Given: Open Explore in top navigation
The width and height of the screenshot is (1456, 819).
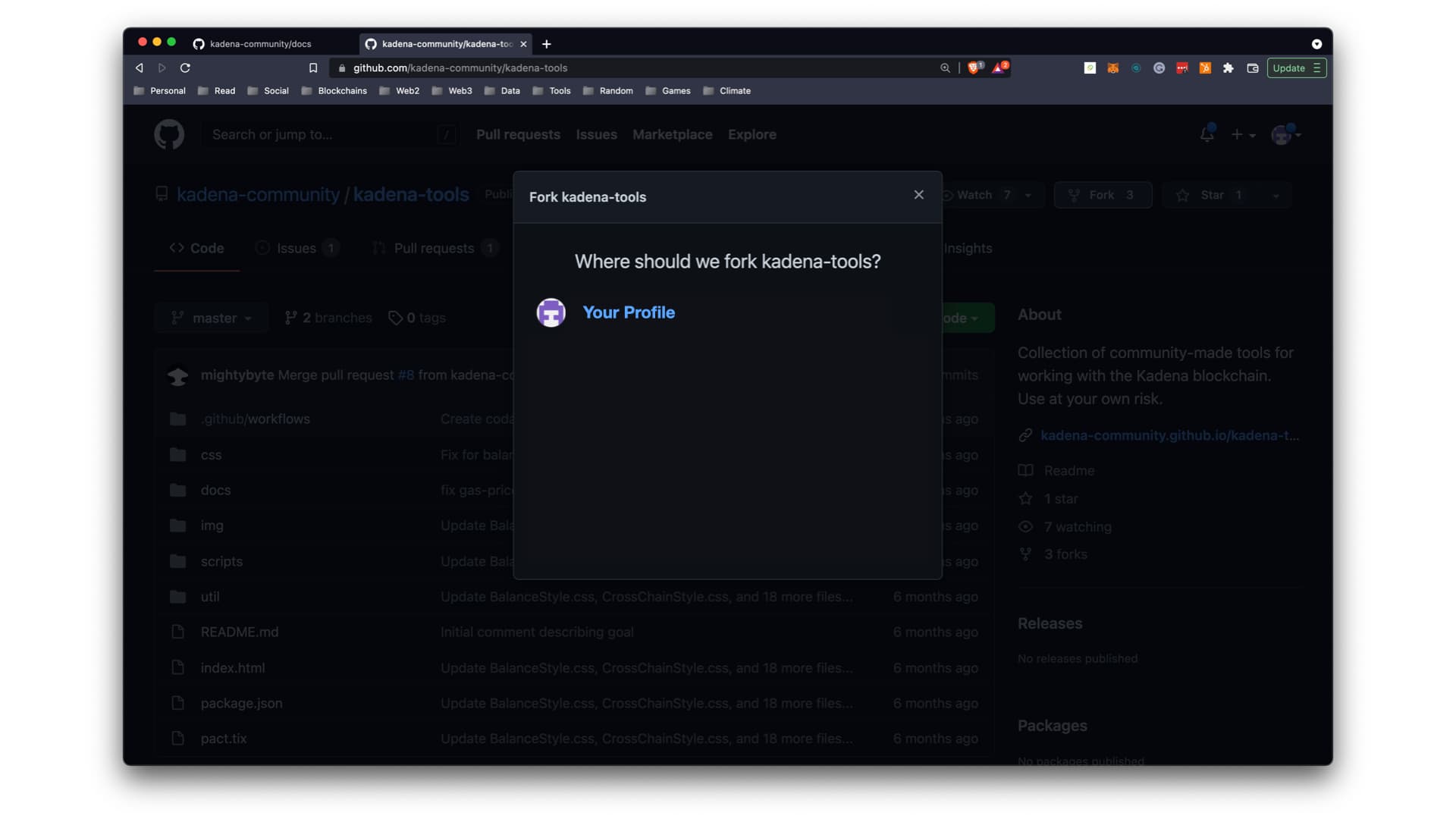Looking at the screenshot, I should pos(752,134).
